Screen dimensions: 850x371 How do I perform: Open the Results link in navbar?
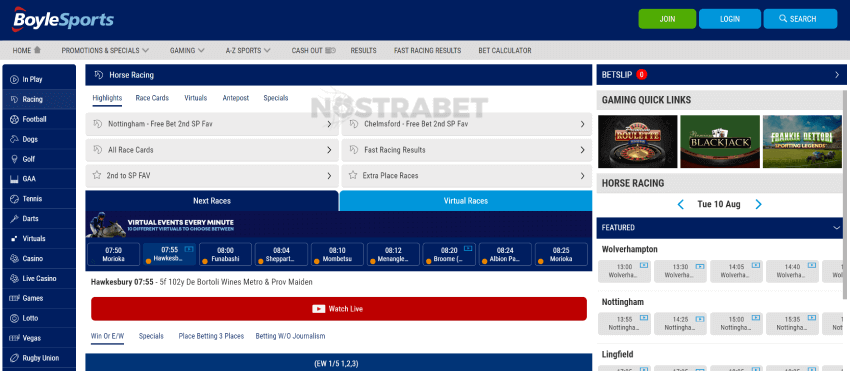click(x=363, y=50)
